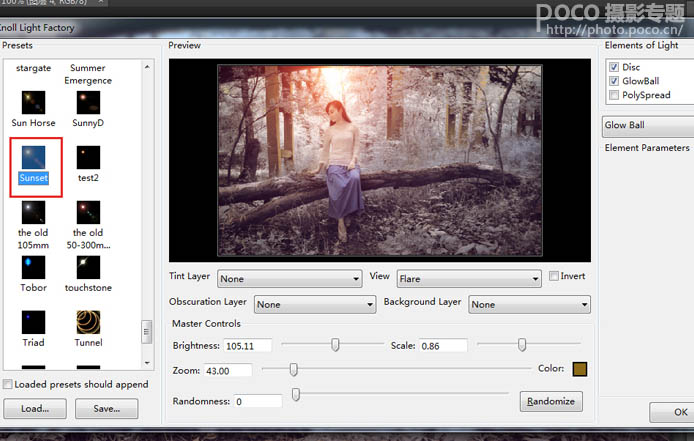Click the Load... presets button
The height and width of the screenshot is (441, 694).
tap(35, 408)
